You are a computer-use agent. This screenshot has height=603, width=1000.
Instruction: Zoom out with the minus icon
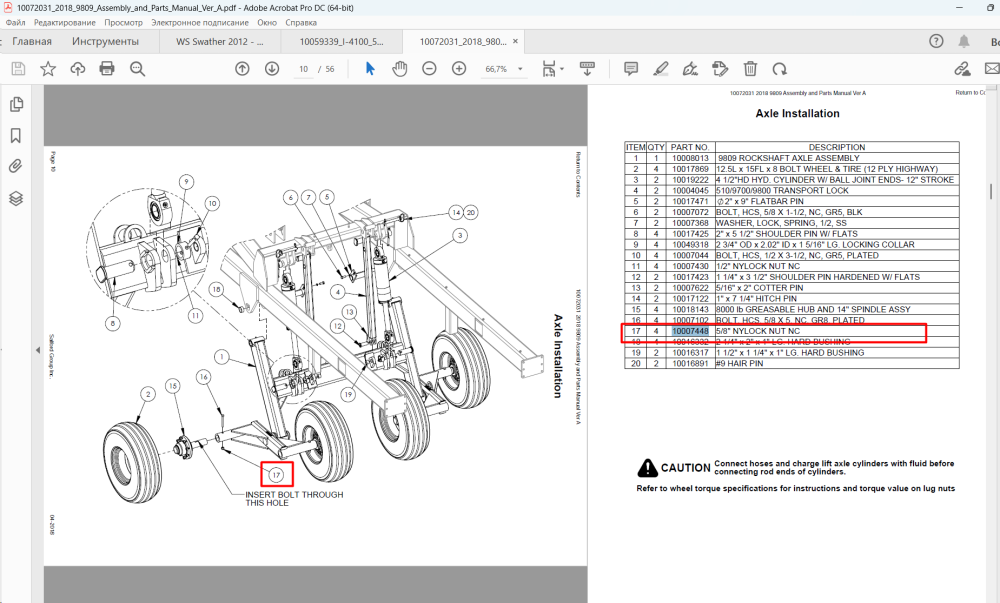(429, 69)
